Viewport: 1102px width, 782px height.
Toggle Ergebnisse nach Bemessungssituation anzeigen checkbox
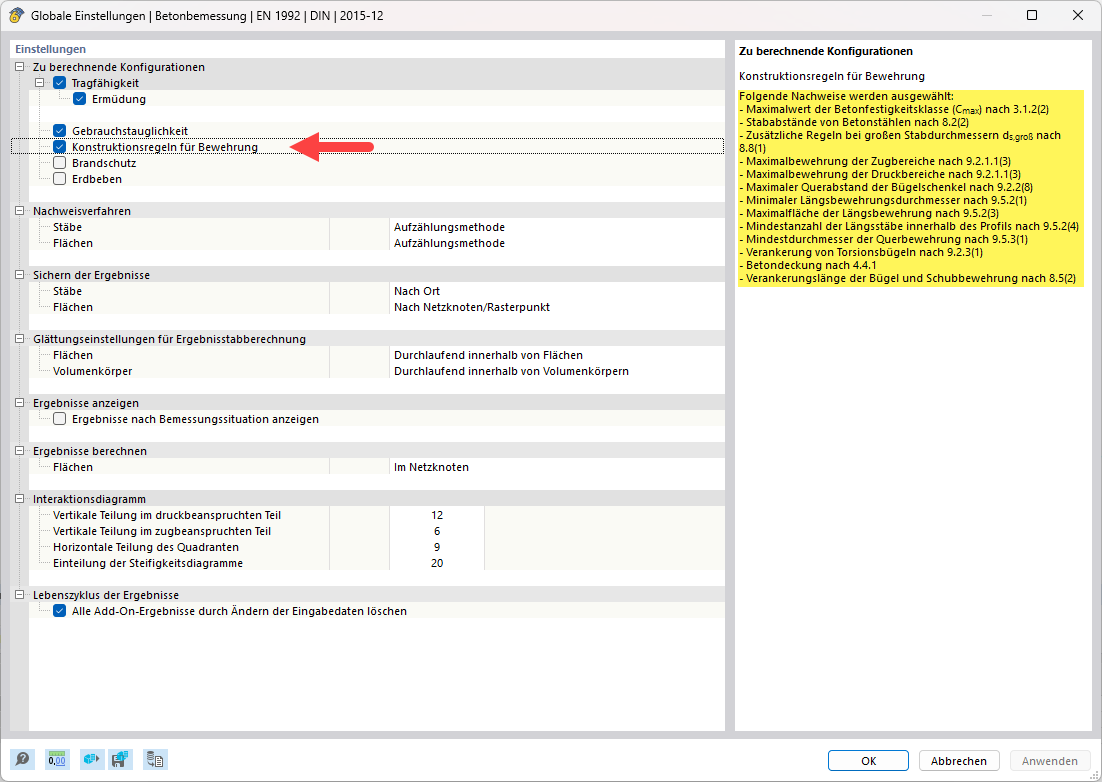tap(60, 419)
